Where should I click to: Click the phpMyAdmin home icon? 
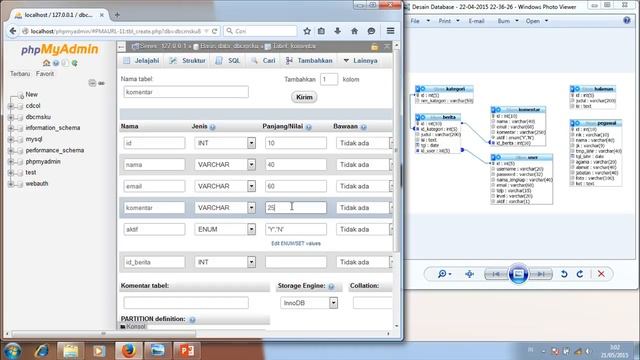tap(46, 63)
